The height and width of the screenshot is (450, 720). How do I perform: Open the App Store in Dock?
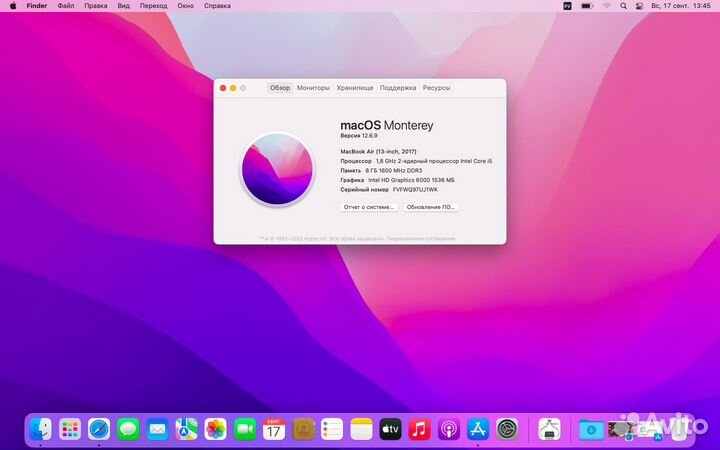[x=478, y=429]
